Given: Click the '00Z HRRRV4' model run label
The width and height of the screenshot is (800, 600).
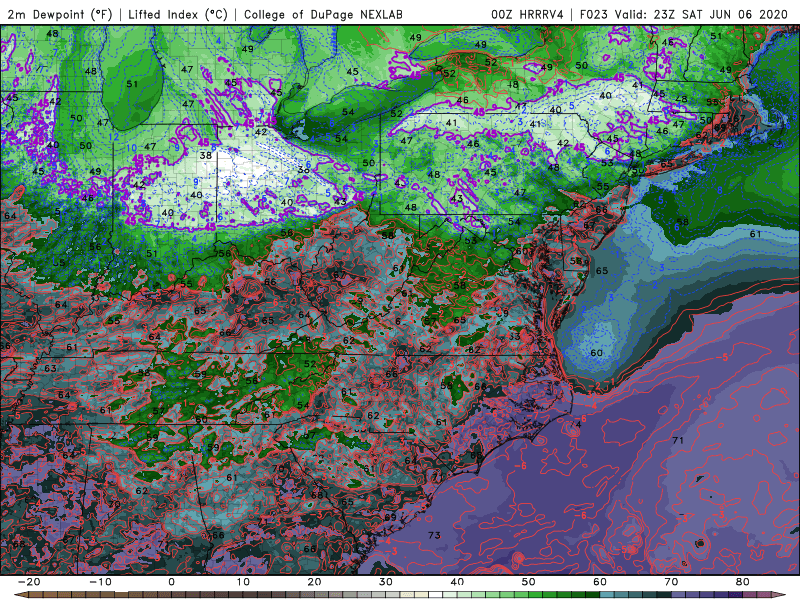Looking at the screenshot, I should [527, 14].
